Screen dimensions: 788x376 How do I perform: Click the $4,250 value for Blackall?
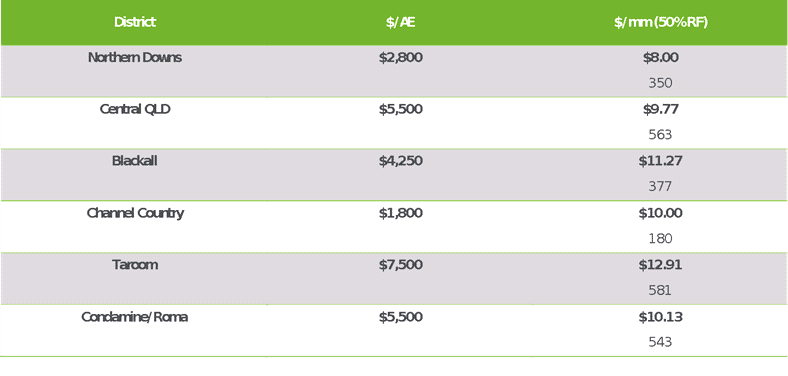coord(401,161)
